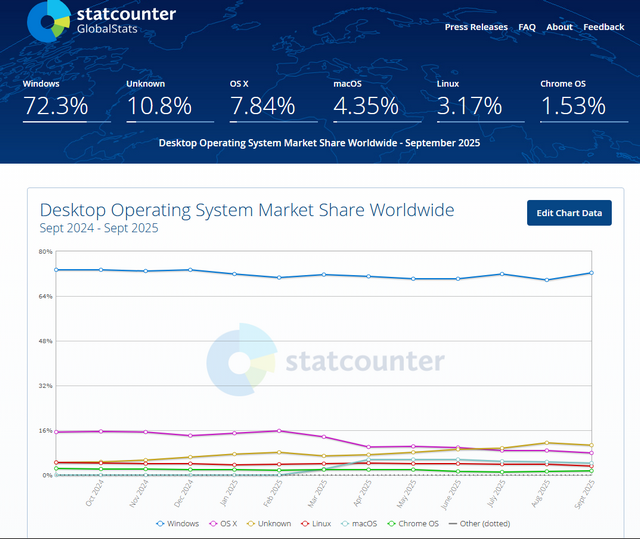Viewport: 640px width, 539px height.
Task: Click the Mar 2025 axis label
Action: 317,493
